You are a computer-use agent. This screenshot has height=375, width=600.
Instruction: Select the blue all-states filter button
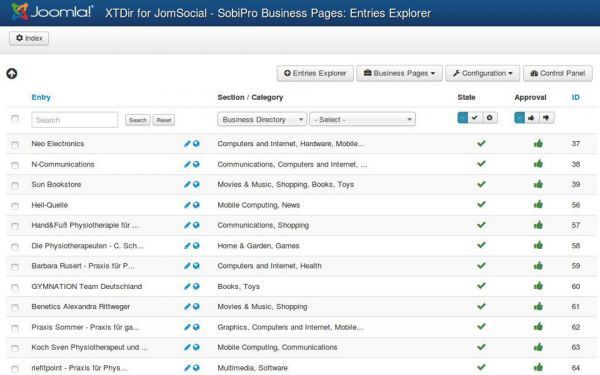pyautogui.click(x=463, y=118)
